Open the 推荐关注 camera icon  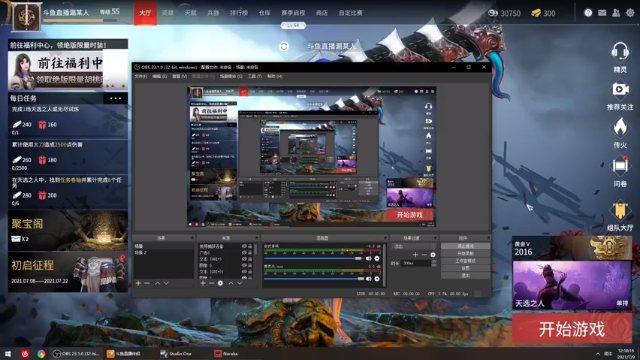coord(620,89)
